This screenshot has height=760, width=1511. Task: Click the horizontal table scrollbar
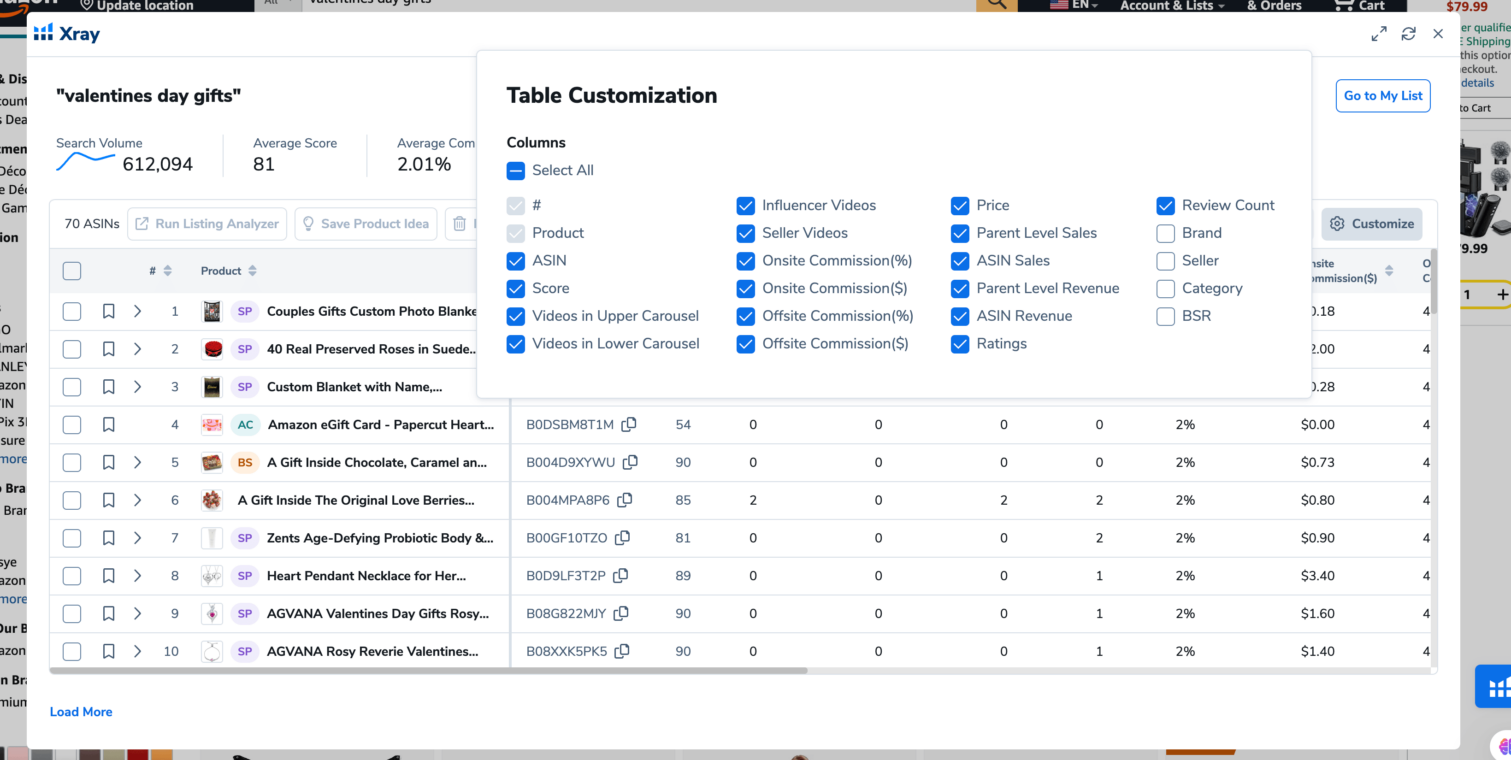coord(428,670)
